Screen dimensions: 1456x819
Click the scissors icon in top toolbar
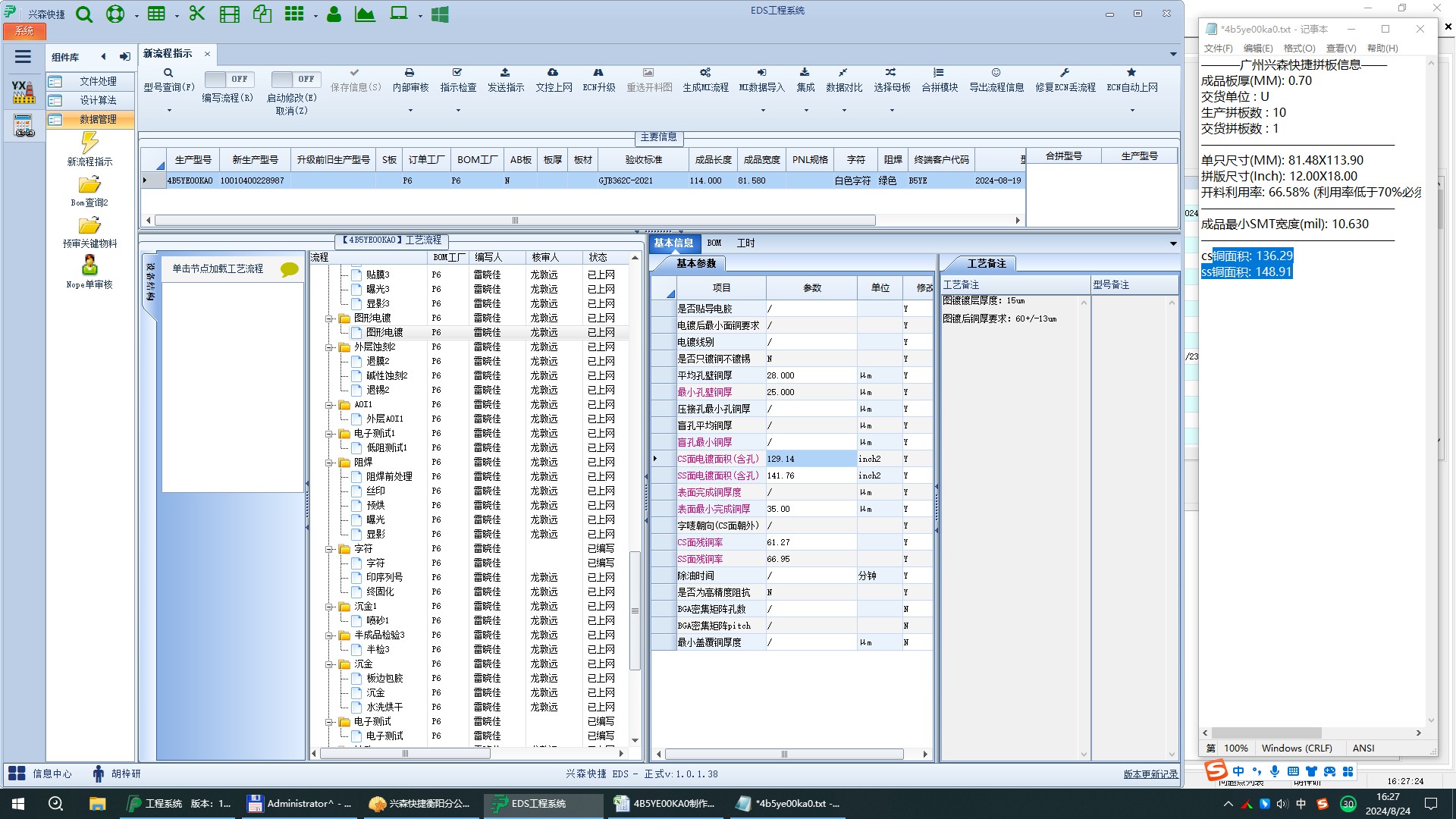click(x=197, y=14)
